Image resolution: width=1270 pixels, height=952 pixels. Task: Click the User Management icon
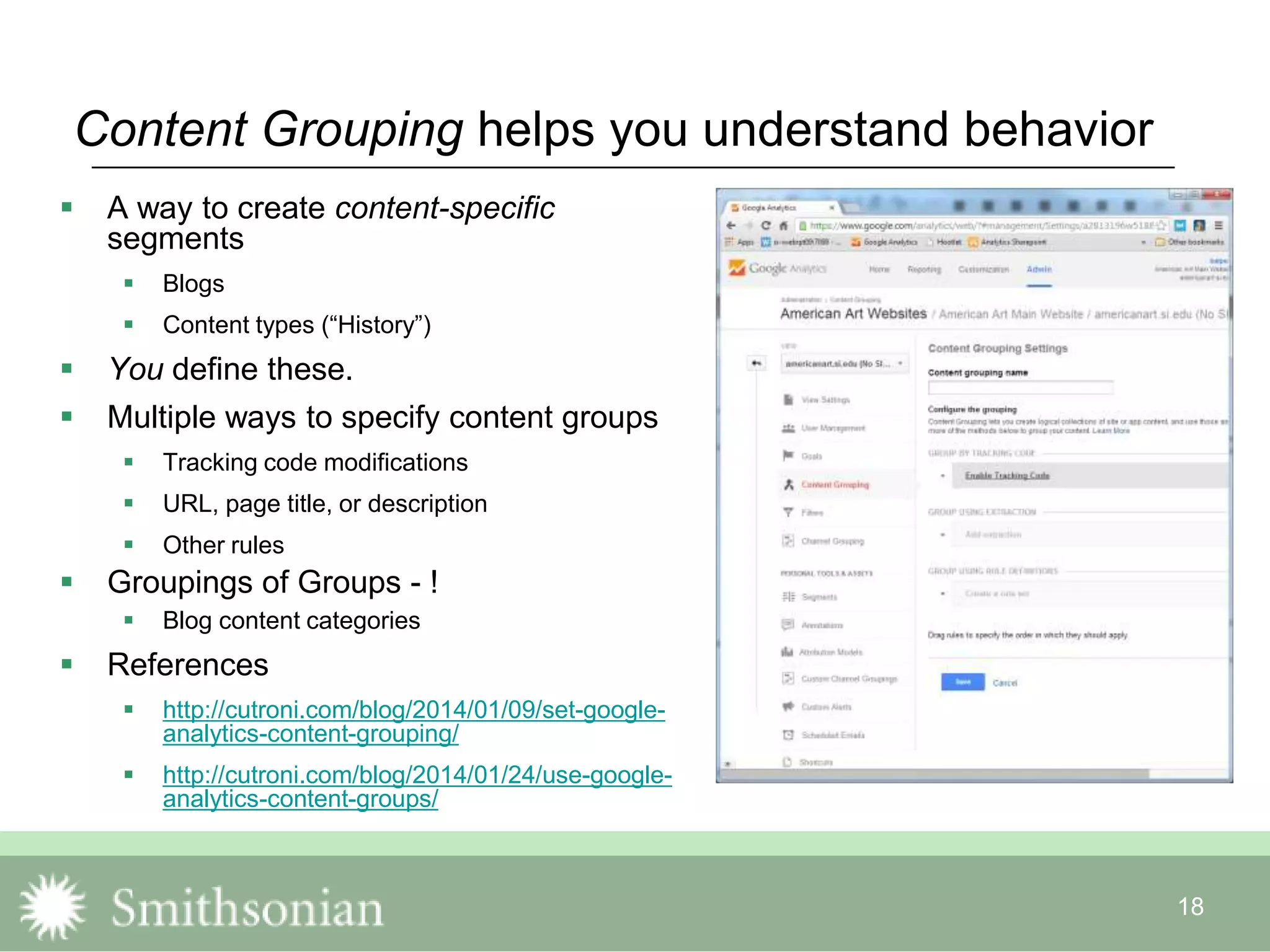[x=788, y=428]
